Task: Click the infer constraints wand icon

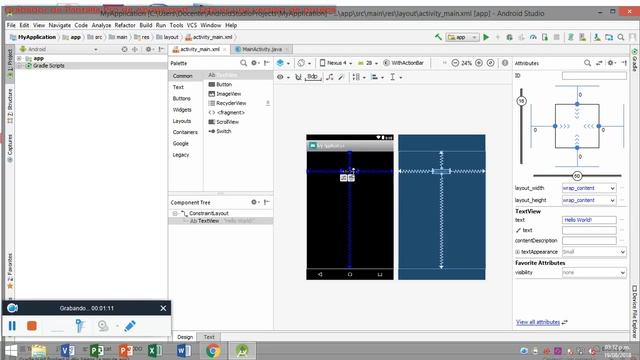Action: point(341,77)
